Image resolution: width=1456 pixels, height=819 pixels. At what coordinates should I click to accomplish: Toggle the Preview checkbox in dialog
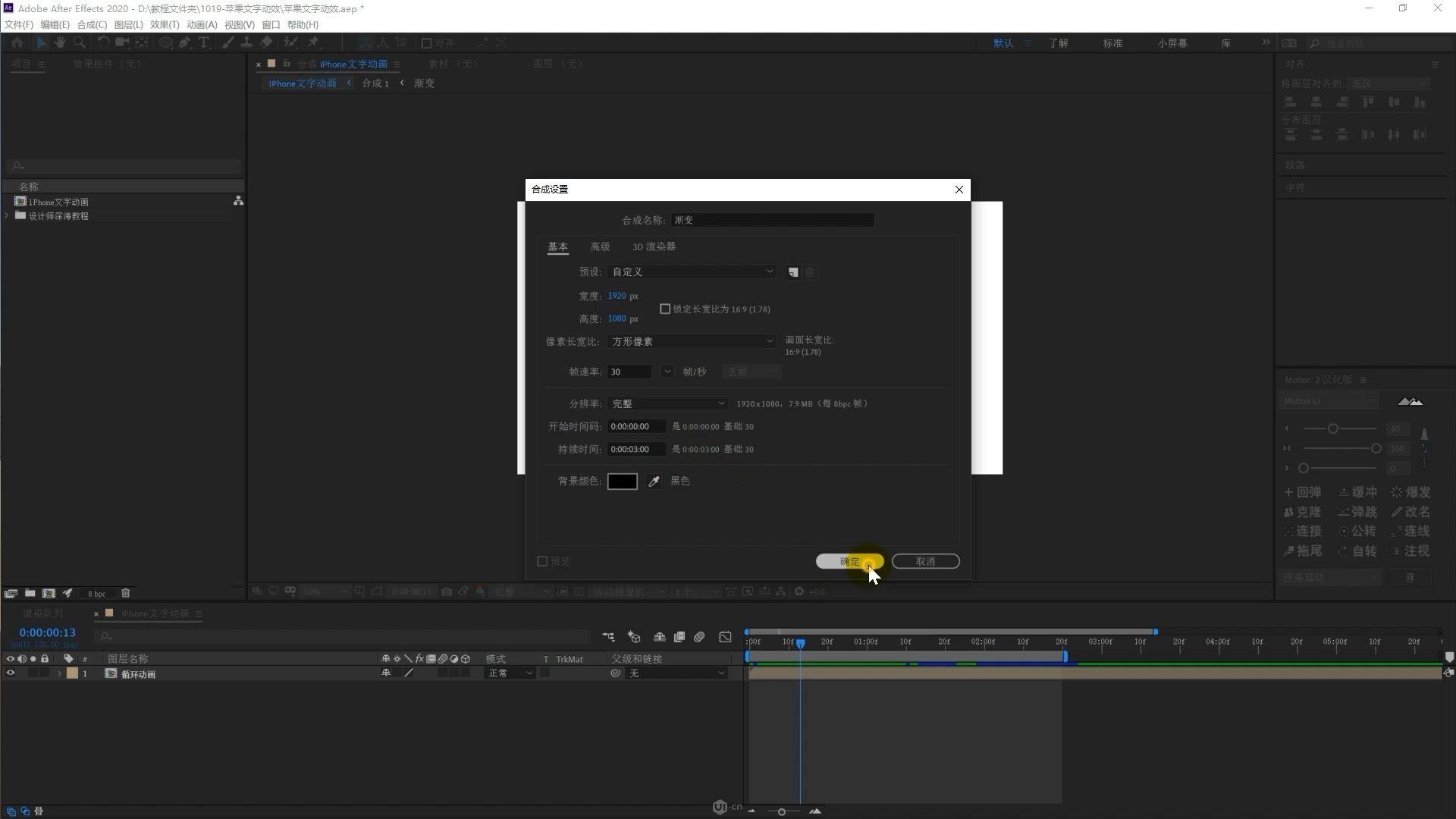coord(542,562)
